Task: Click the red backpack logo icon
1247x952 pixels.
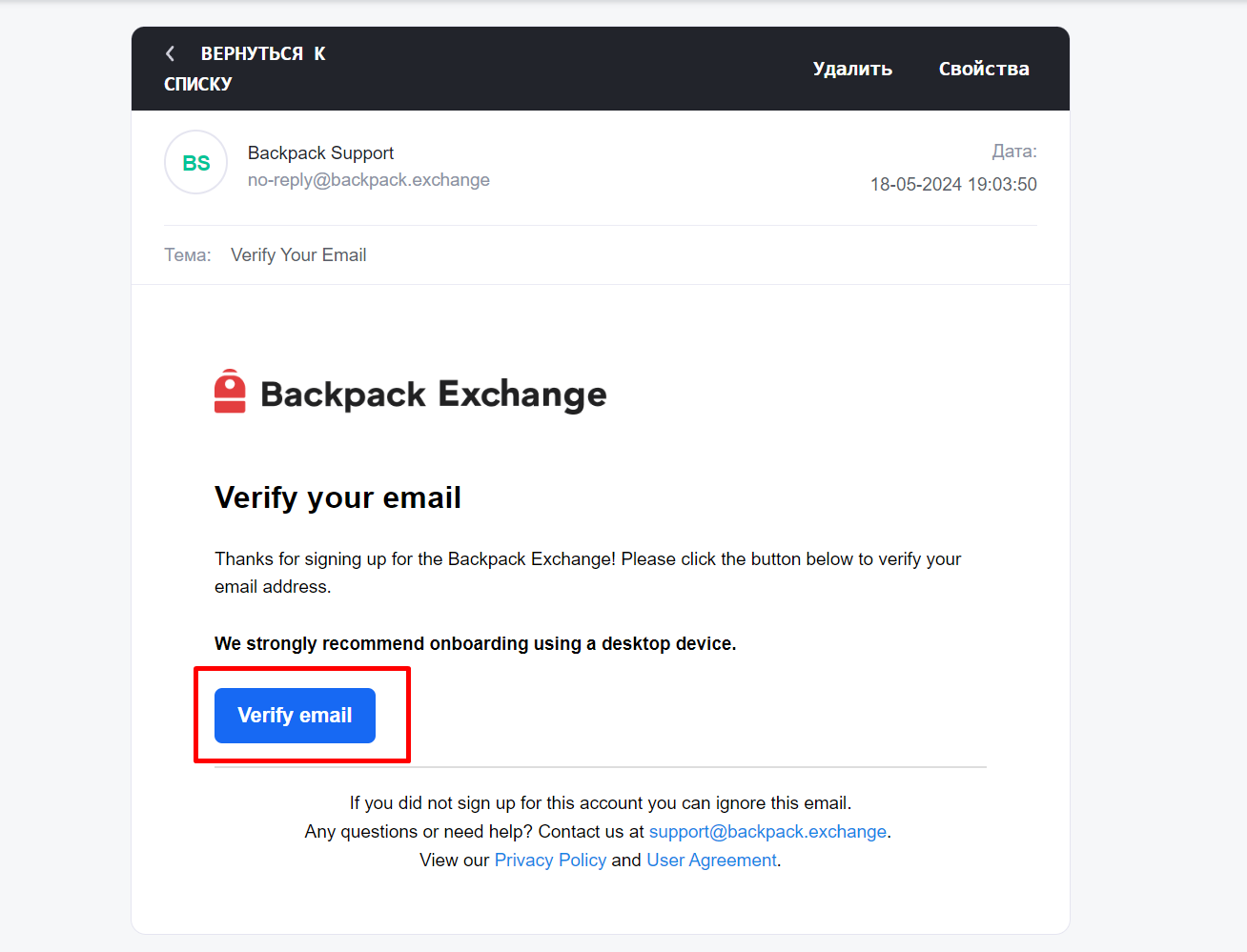Action: (x=230, y=392)
